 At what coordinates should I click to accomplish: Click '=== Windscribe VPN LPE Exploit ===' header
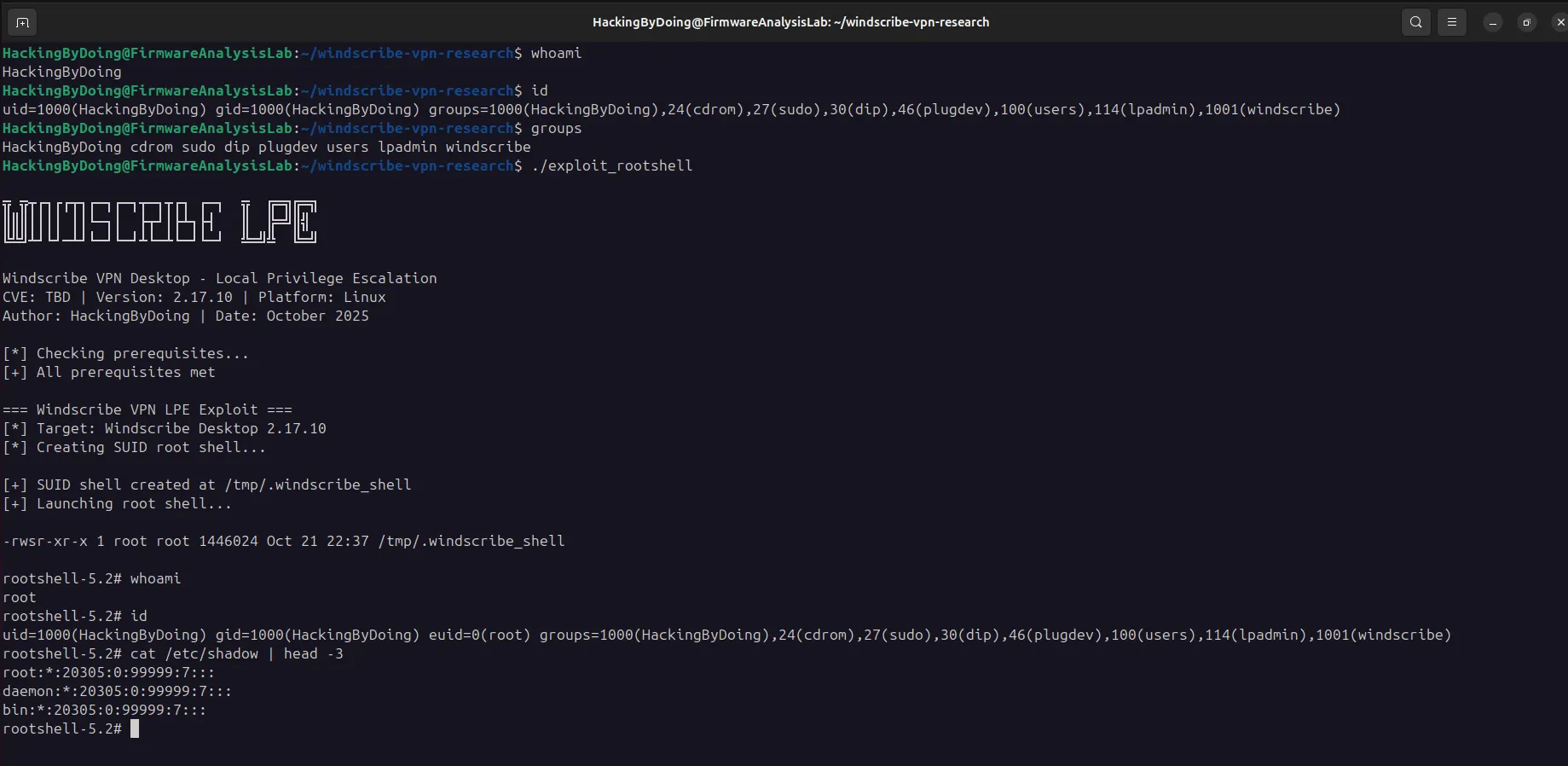pos(148,409)
